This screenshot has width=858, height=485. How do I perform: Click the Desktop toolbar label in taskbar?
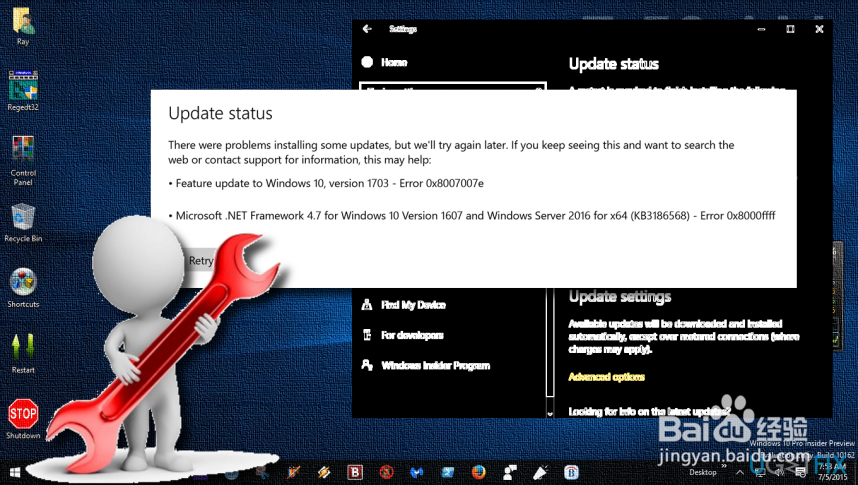click(703, 472)
